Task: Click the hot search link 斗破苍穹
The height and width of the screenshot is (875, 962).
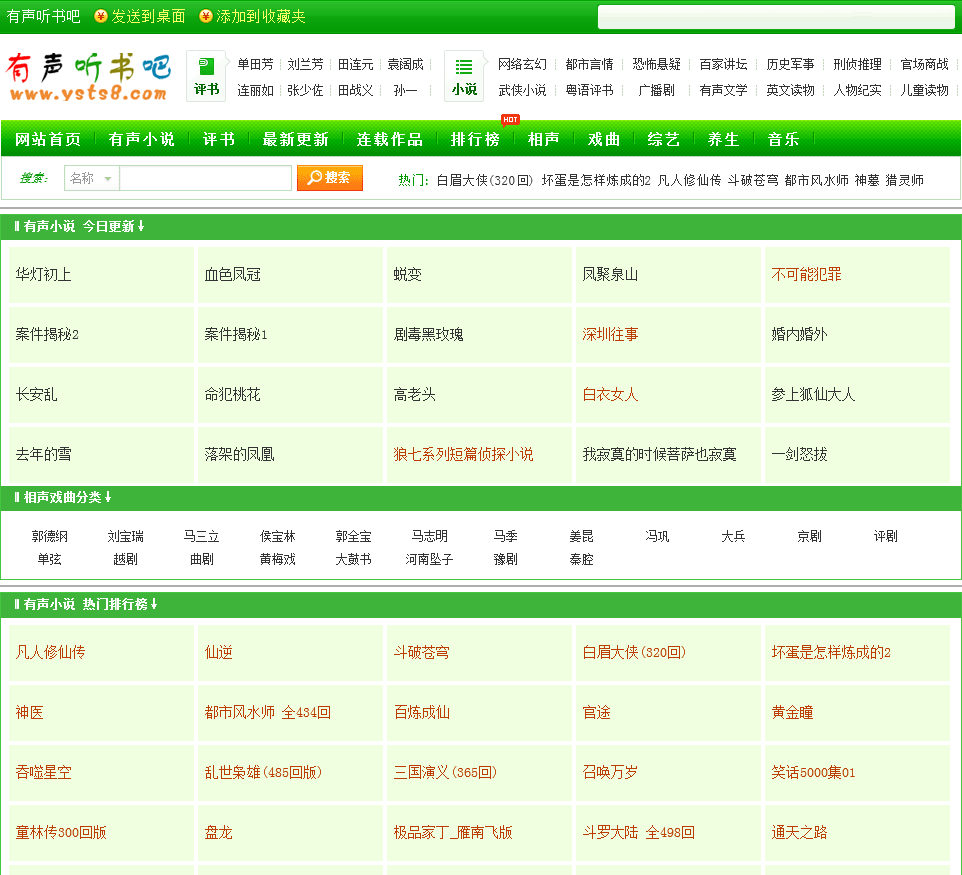Action: pos(752,180)
